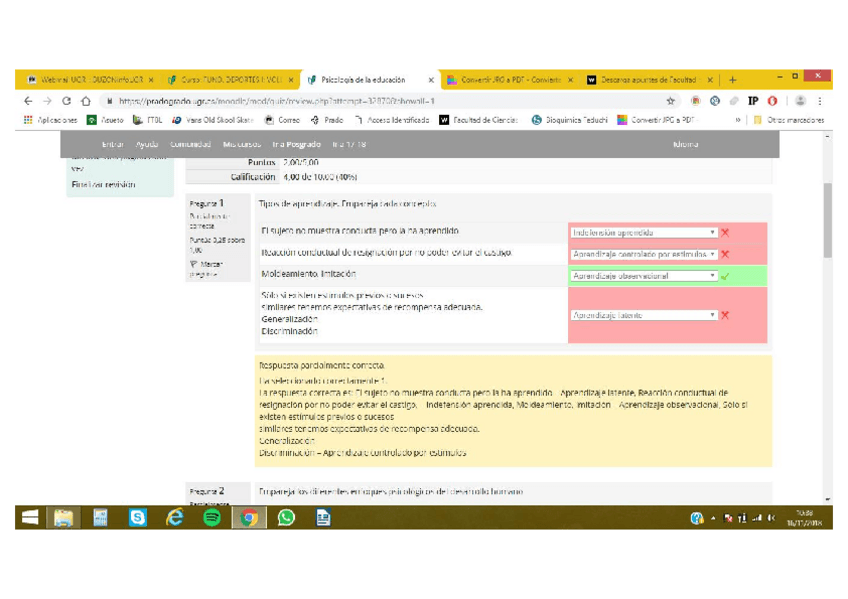
Task: Open Skype from the taskbar
Action: (137, 517)
